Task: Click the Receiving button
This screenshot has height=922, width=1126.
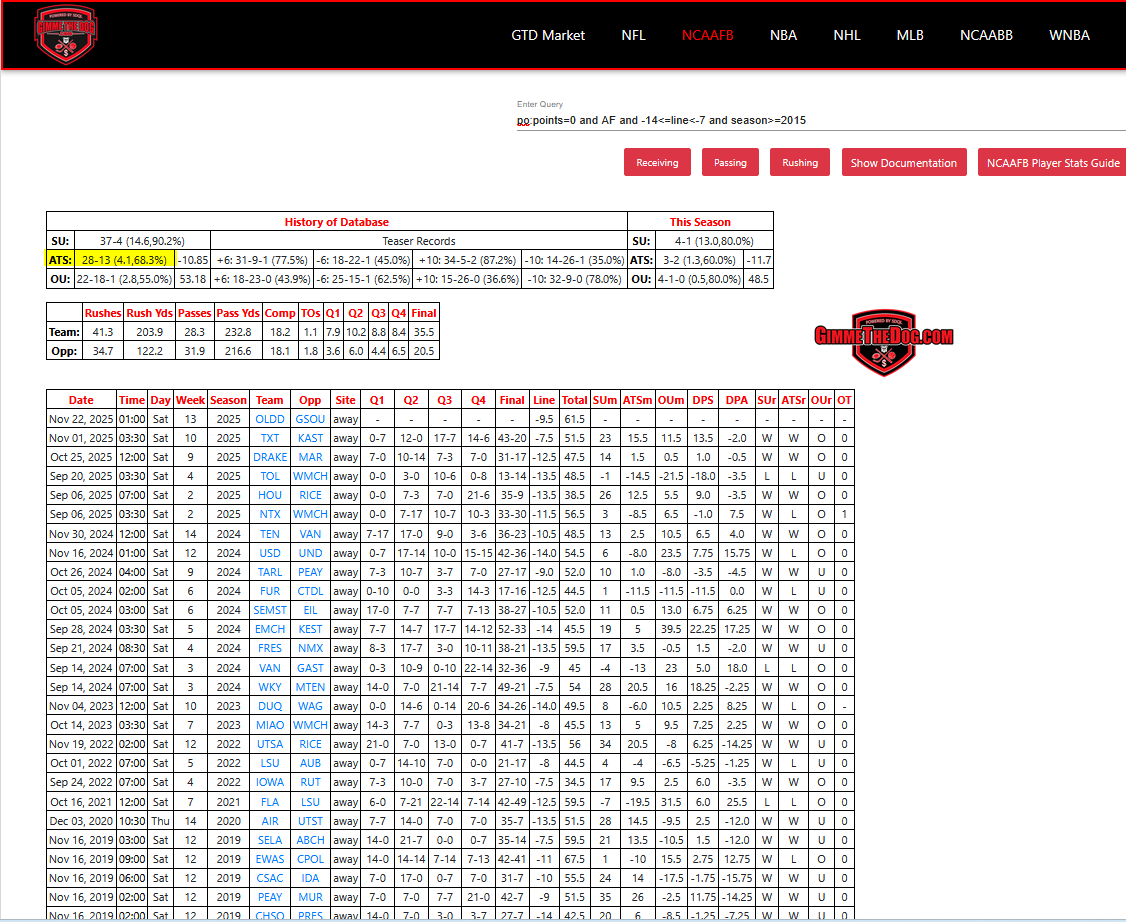Action: (x=657, y=162)
